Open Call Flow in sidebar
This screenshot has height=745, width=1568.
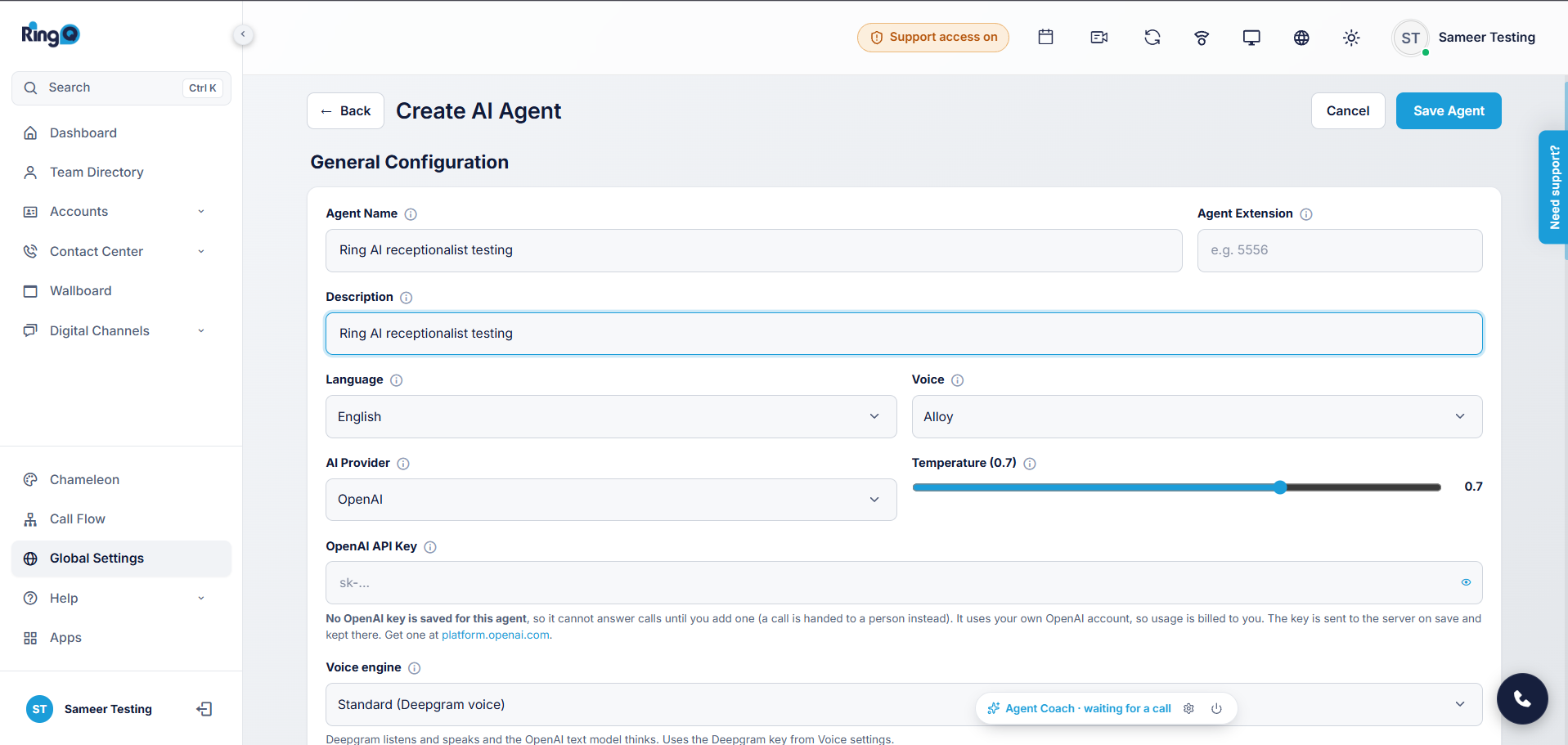[121, 518]
